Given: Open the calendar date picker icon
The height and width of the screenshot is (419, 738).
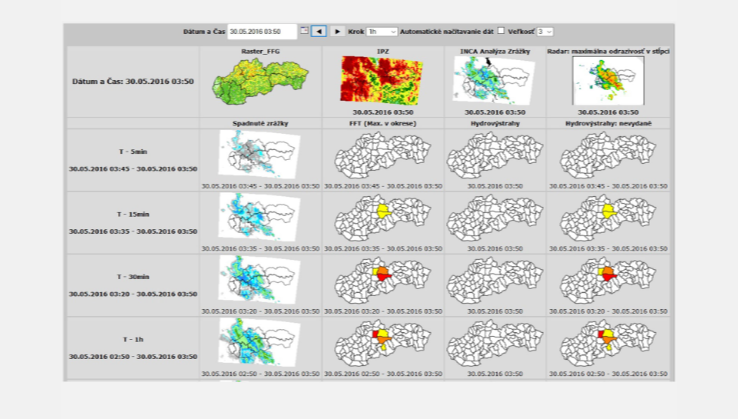Looking at the screenshot, I should pos(304,32).
